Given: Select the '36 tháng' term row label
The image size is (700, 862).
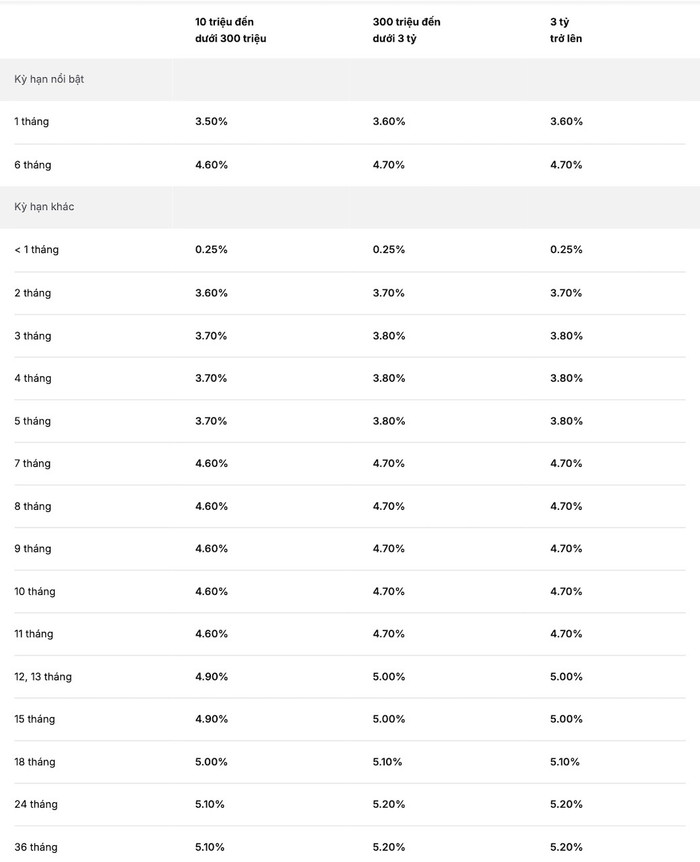Looking at the screenshot, I should pyautogui.click(x=36, y=847).
